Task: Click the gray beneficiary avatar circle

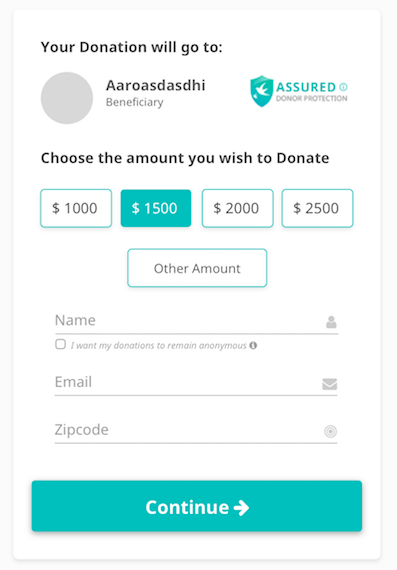Action: (67, 98)
